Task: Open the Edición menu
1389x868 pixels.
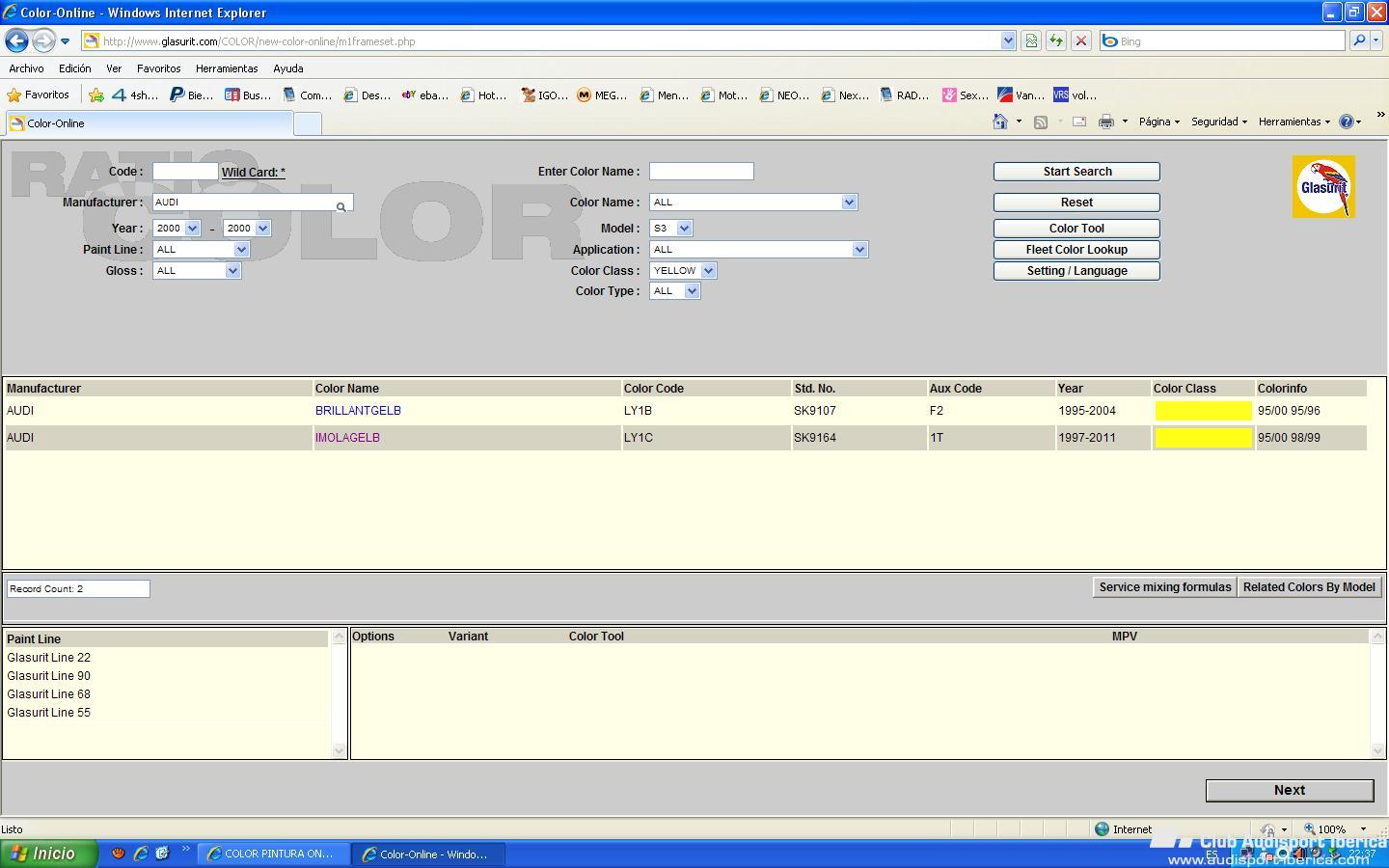Action: coord(74,68)
